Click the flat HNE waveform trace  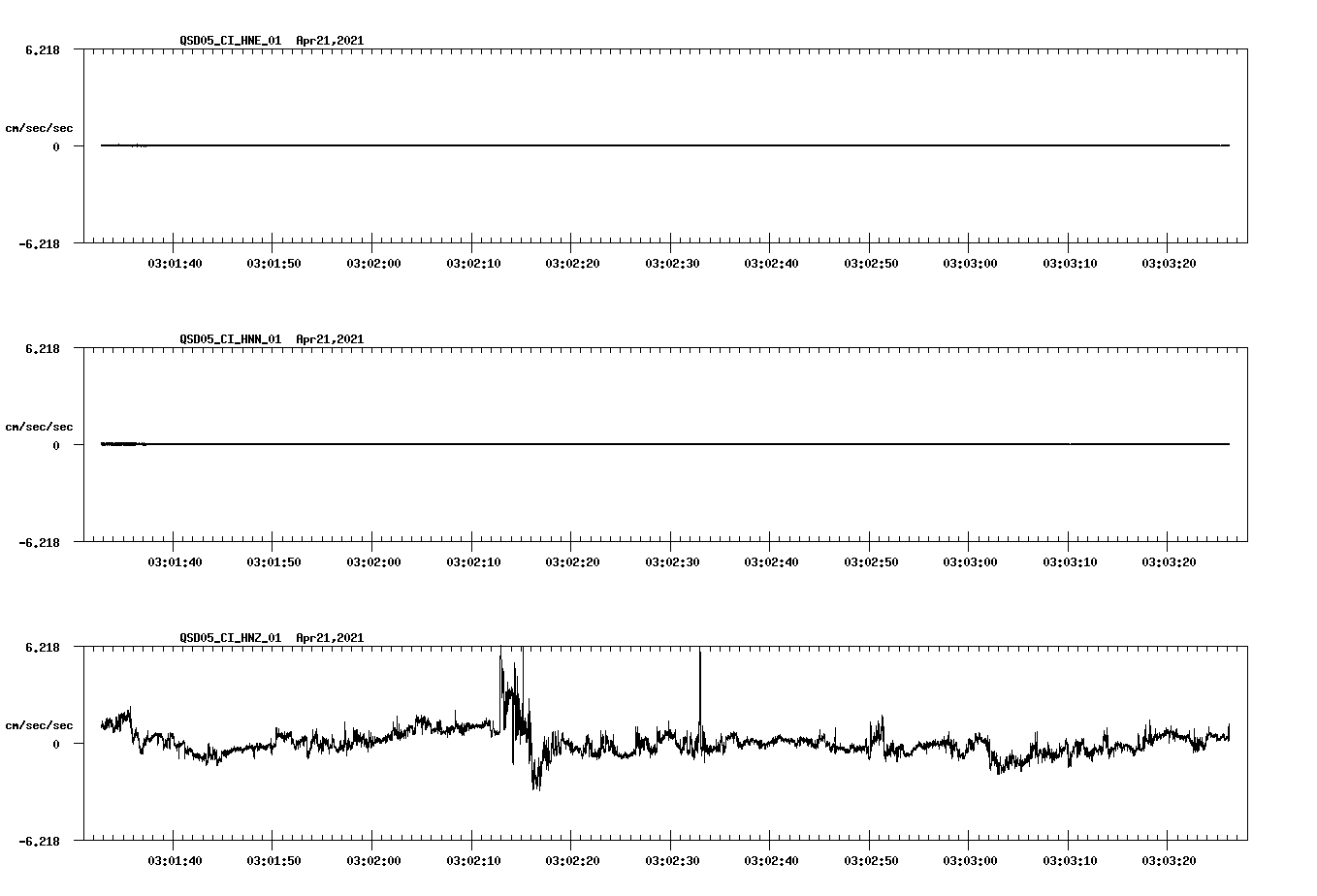point(582,146)
